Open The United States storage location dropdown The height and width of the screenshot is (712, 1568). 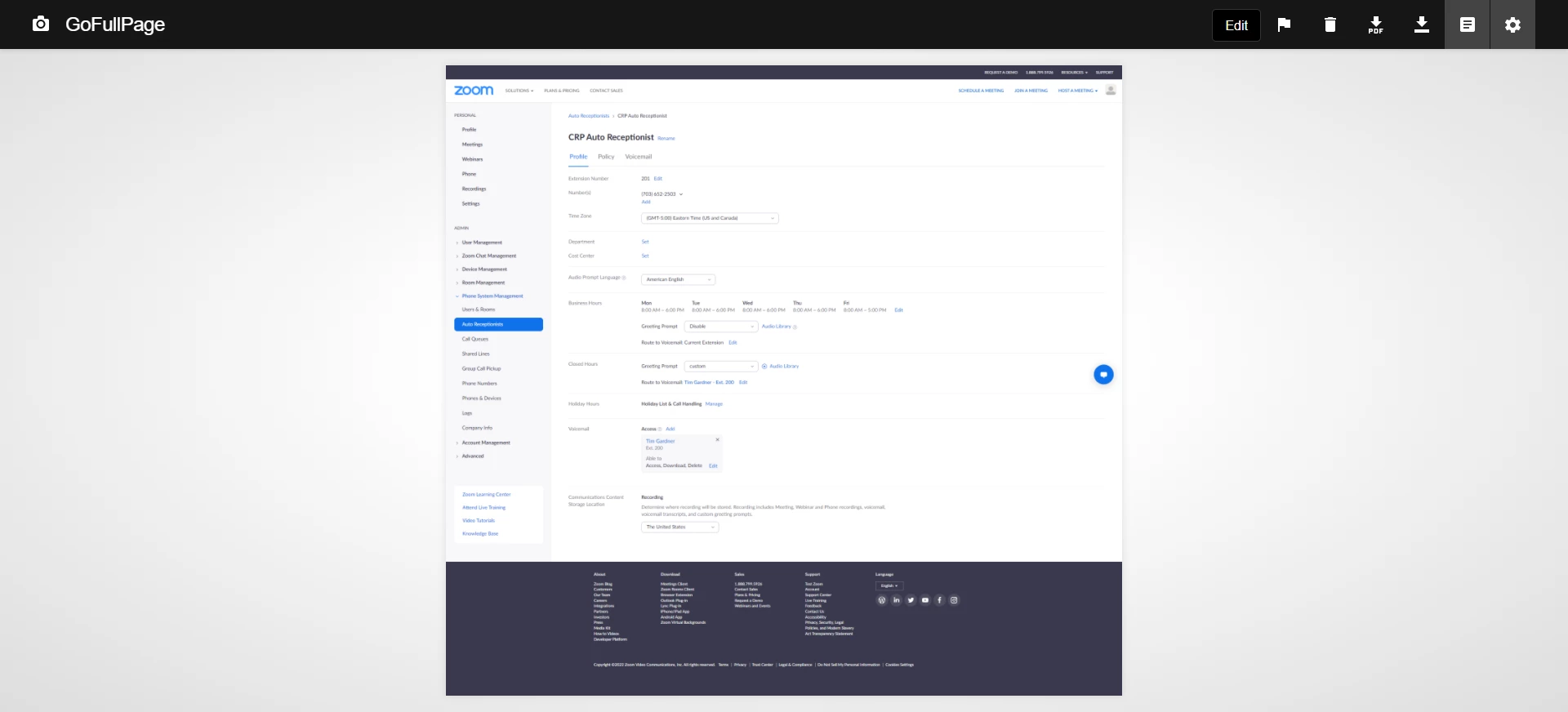pyautogui.click(x=679, y=527)
